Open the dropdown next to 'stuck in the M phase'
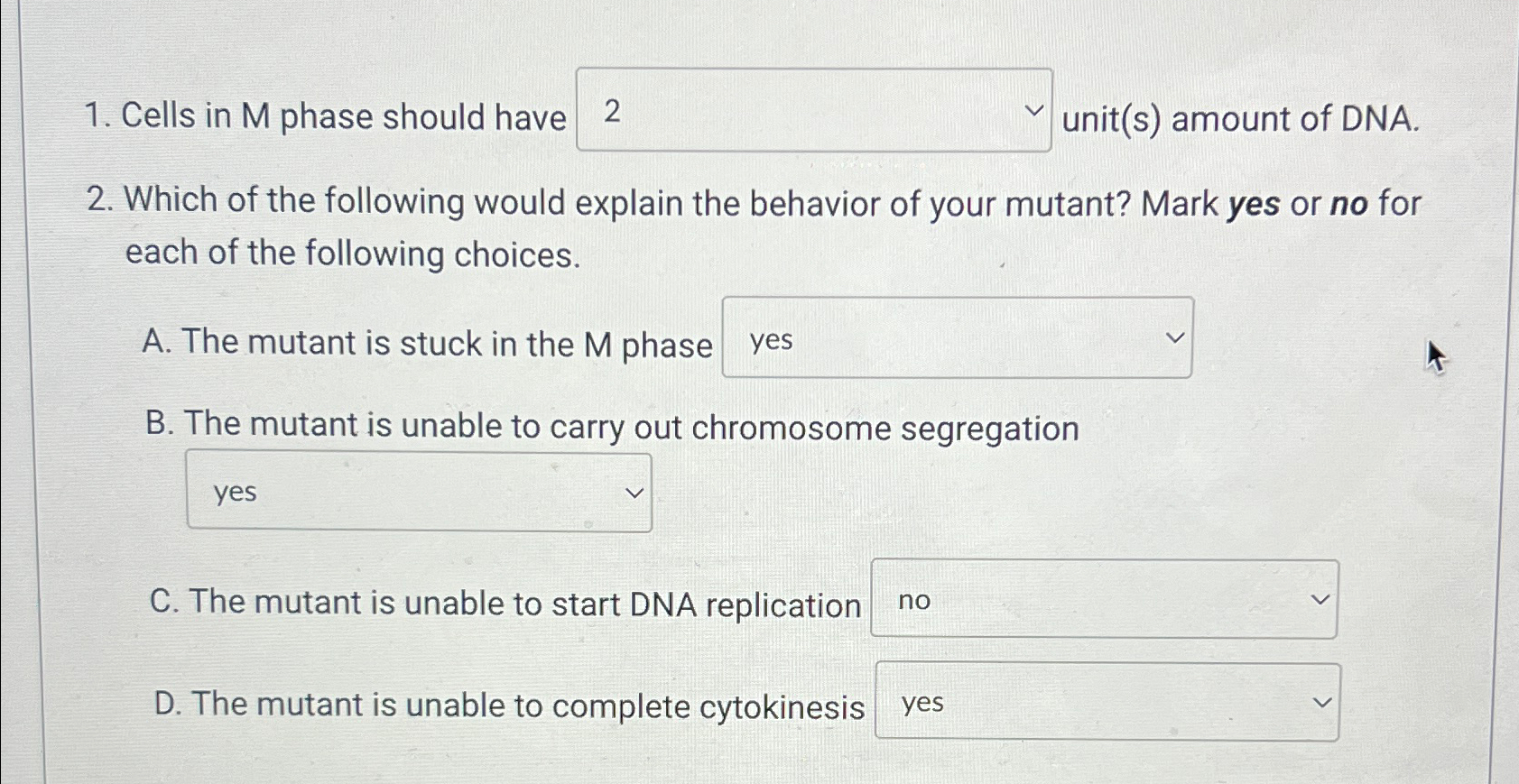Image resolution: width=1519 pixels, height=784 pixels. [x=955, y=338]
